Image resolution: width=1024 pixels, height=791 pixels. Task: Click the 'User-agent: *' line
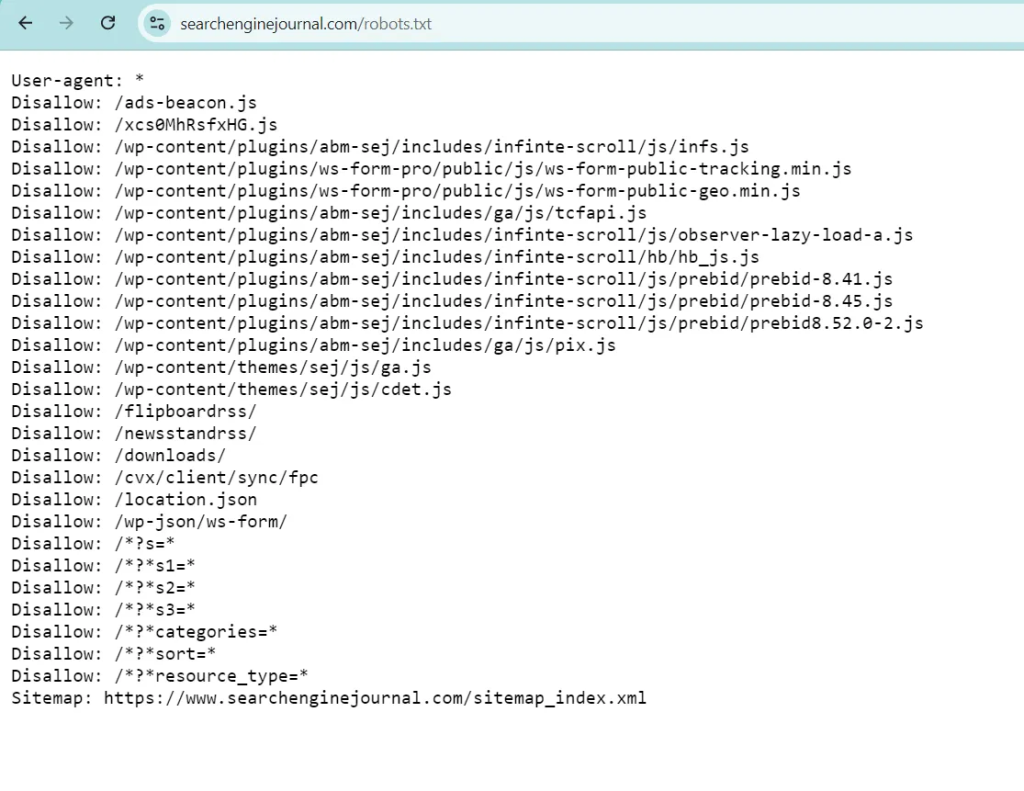click(77, 80)
